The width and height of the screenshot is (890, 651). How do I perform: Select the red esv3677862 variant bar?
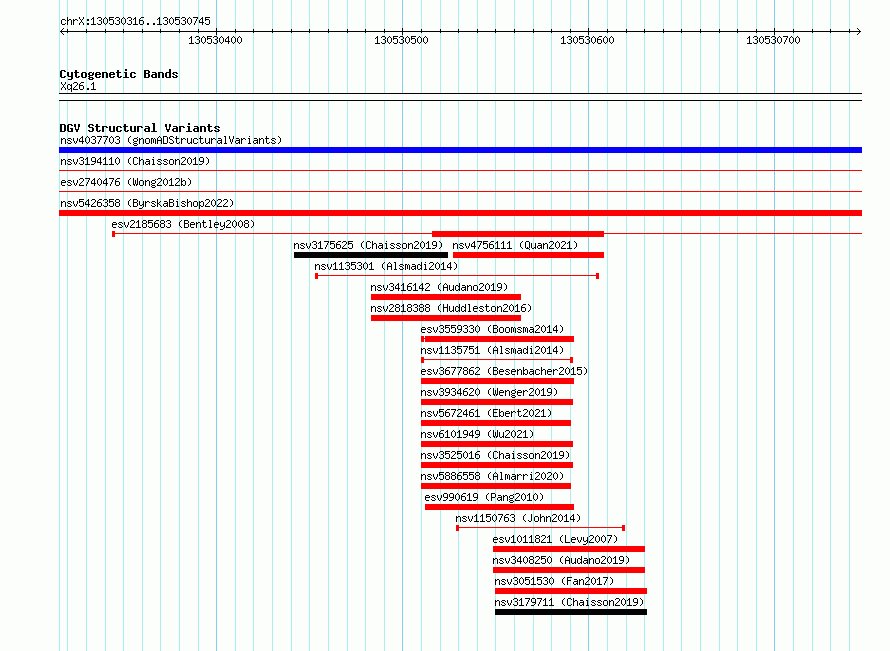click(497, 381)
